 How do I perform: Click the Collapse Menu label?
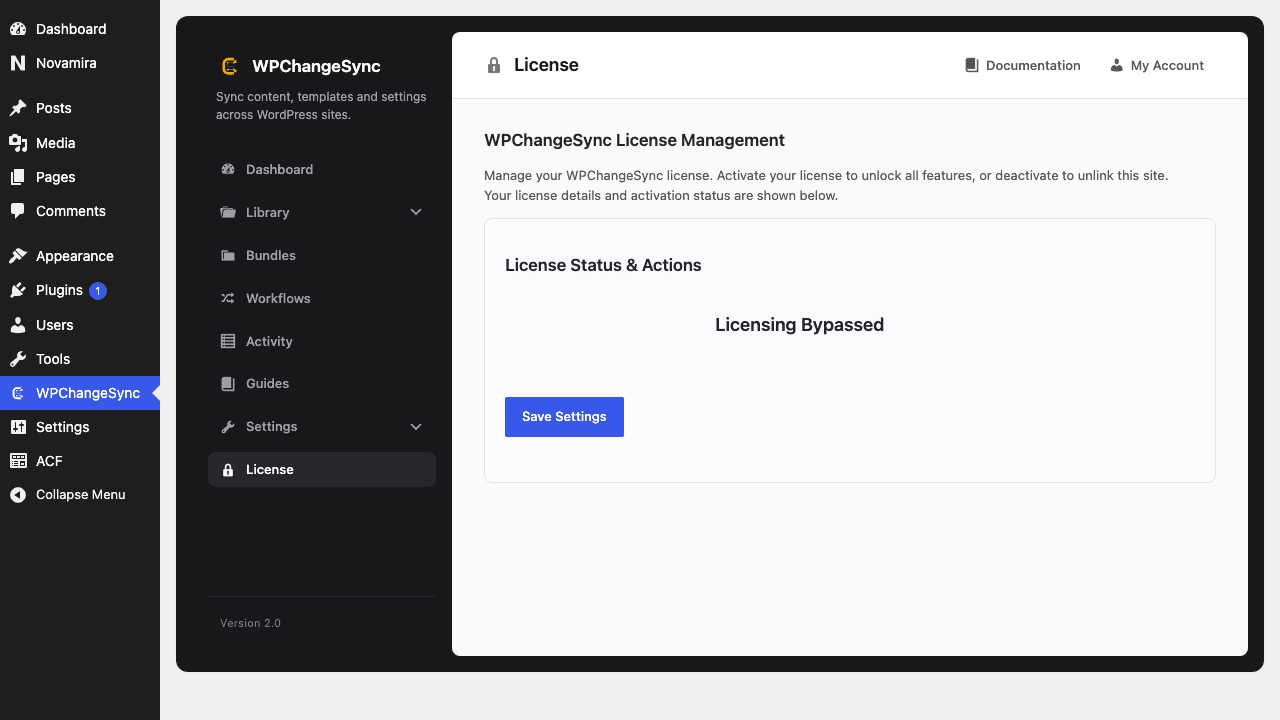(x=81, y=495)
